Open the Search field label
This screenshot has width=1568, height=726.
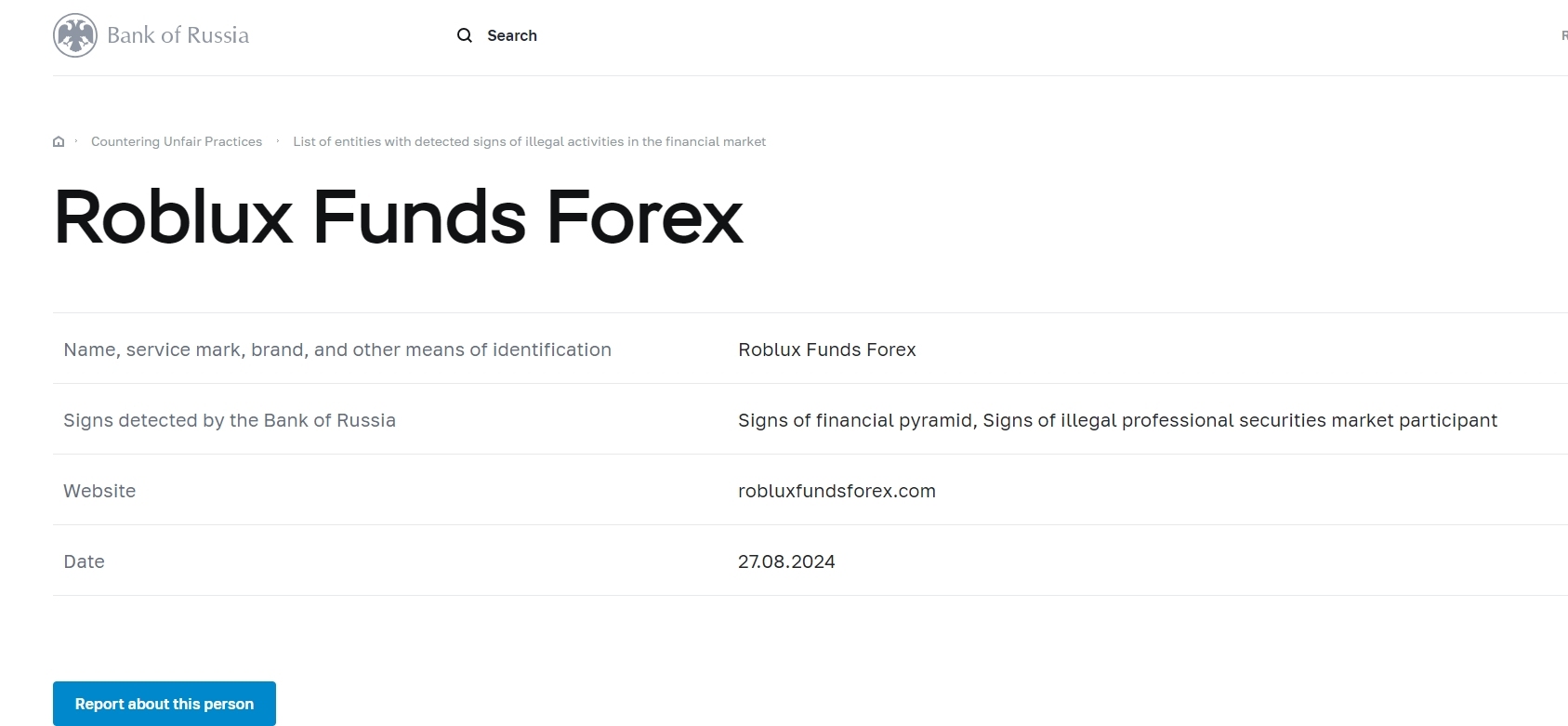tap(512, 35)
